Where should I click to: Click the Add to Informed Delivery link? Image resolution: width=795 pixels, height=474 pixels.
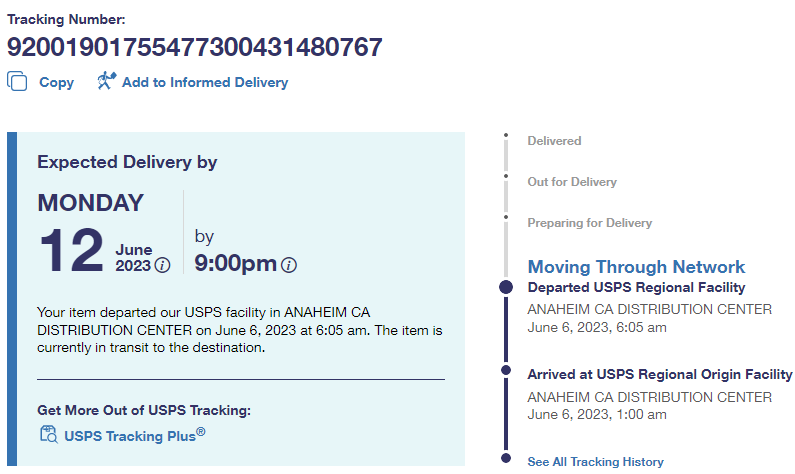204,83
